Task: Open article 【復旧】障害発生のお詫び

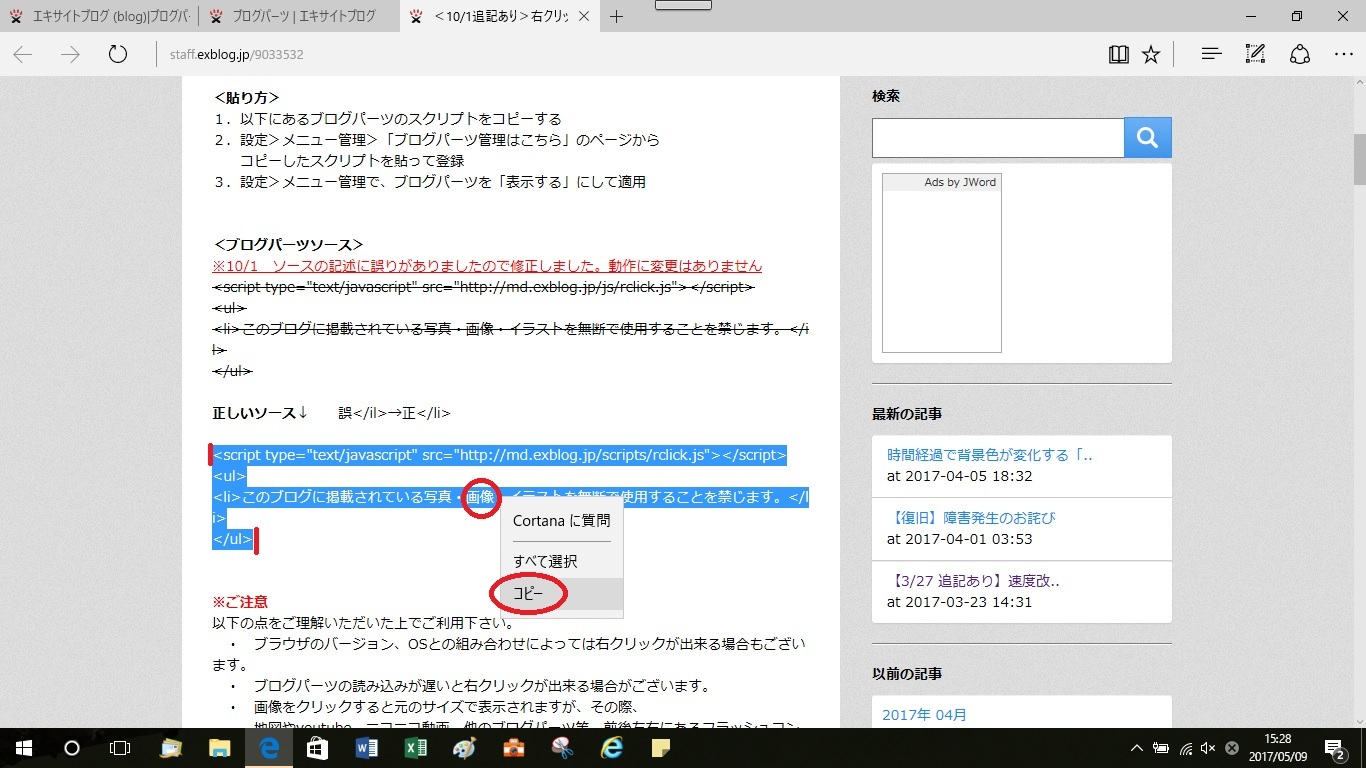Action: click(971, 518)
